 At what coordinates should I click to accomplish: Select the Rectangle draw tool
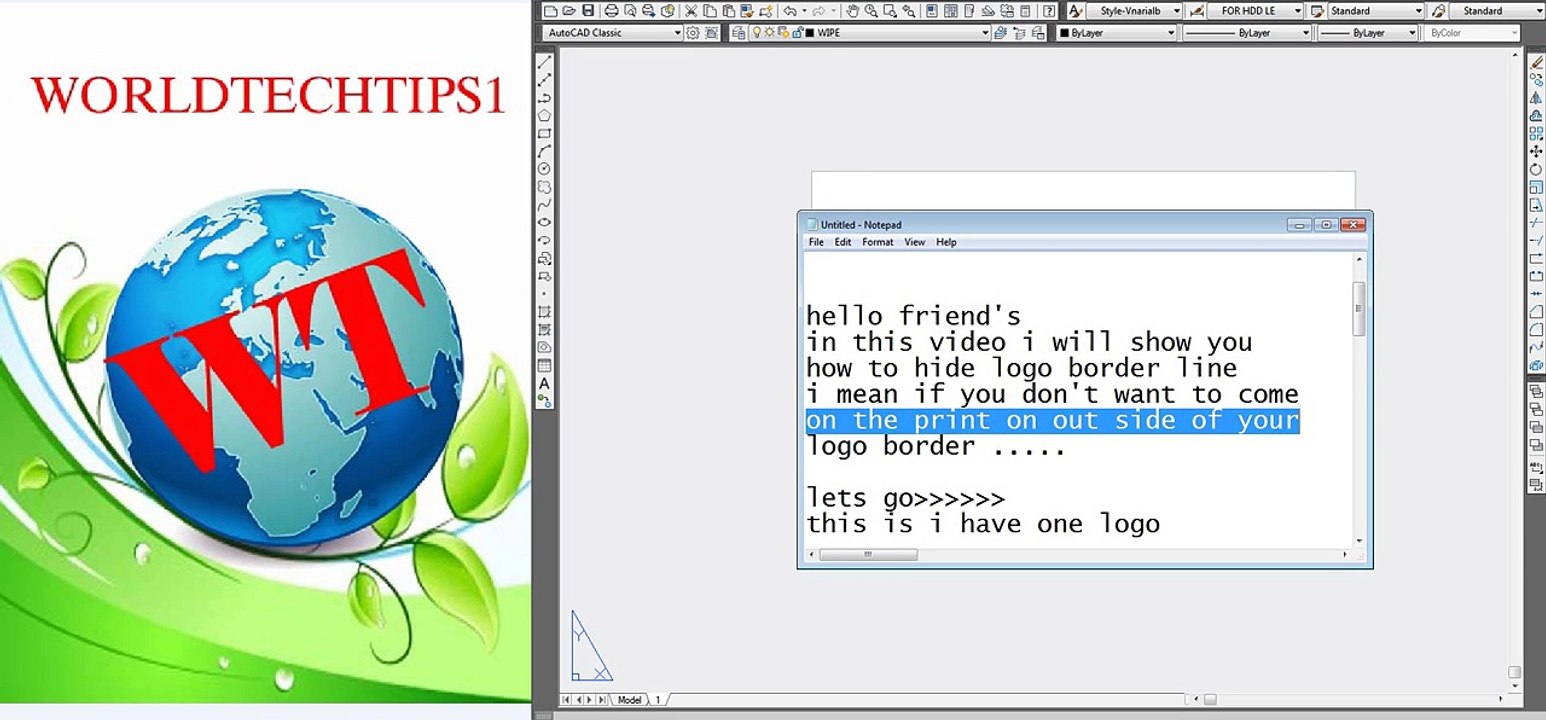[545, 133]
